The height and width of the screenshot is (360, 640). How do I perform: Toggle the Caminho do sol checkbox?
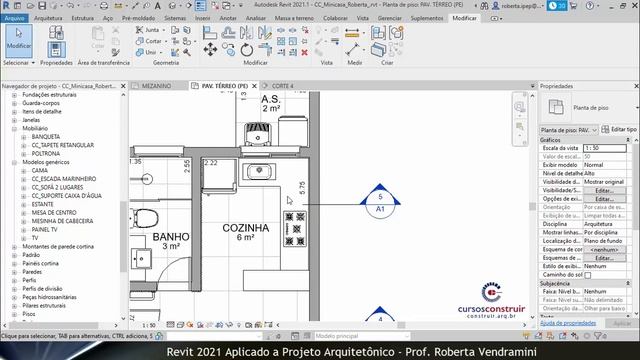588,275
